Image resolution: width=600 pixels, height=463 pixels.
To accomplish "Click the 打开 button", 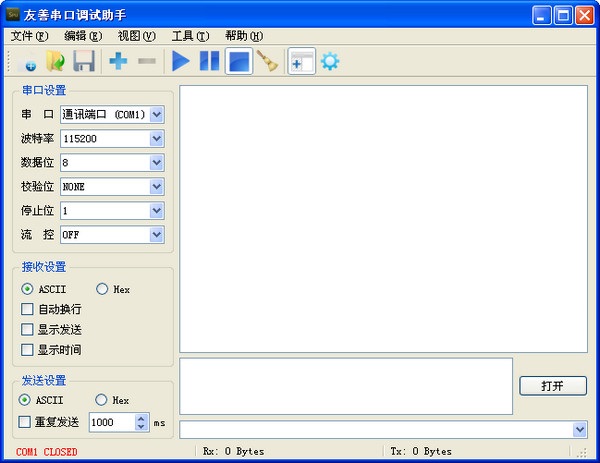I will pos(552,386).
